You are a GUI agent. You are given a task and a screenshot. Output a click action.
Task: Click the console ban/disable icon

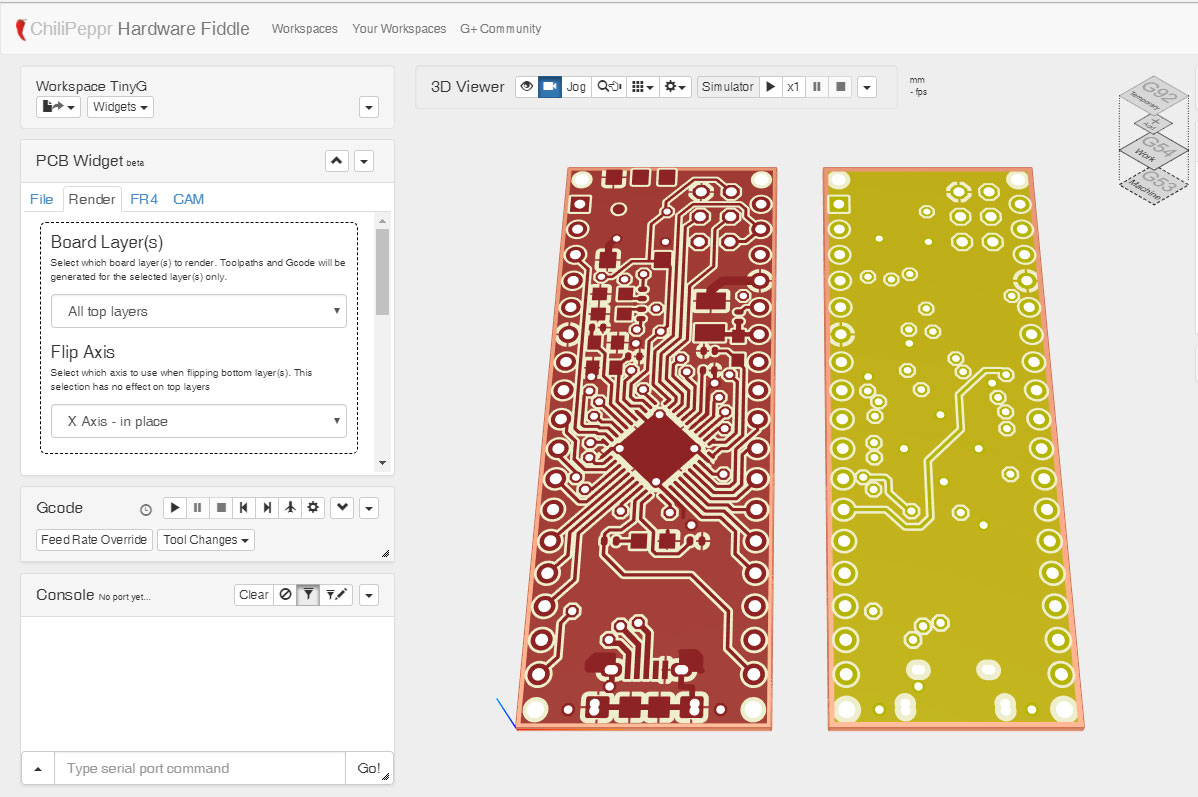(x=285, y=595)
